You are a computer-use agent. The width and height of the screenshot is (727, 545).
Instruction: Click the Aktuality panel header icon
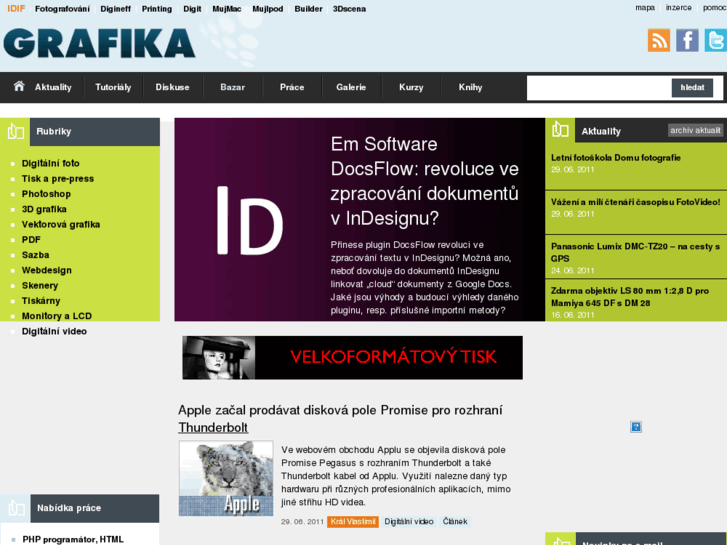coord(560,130)
